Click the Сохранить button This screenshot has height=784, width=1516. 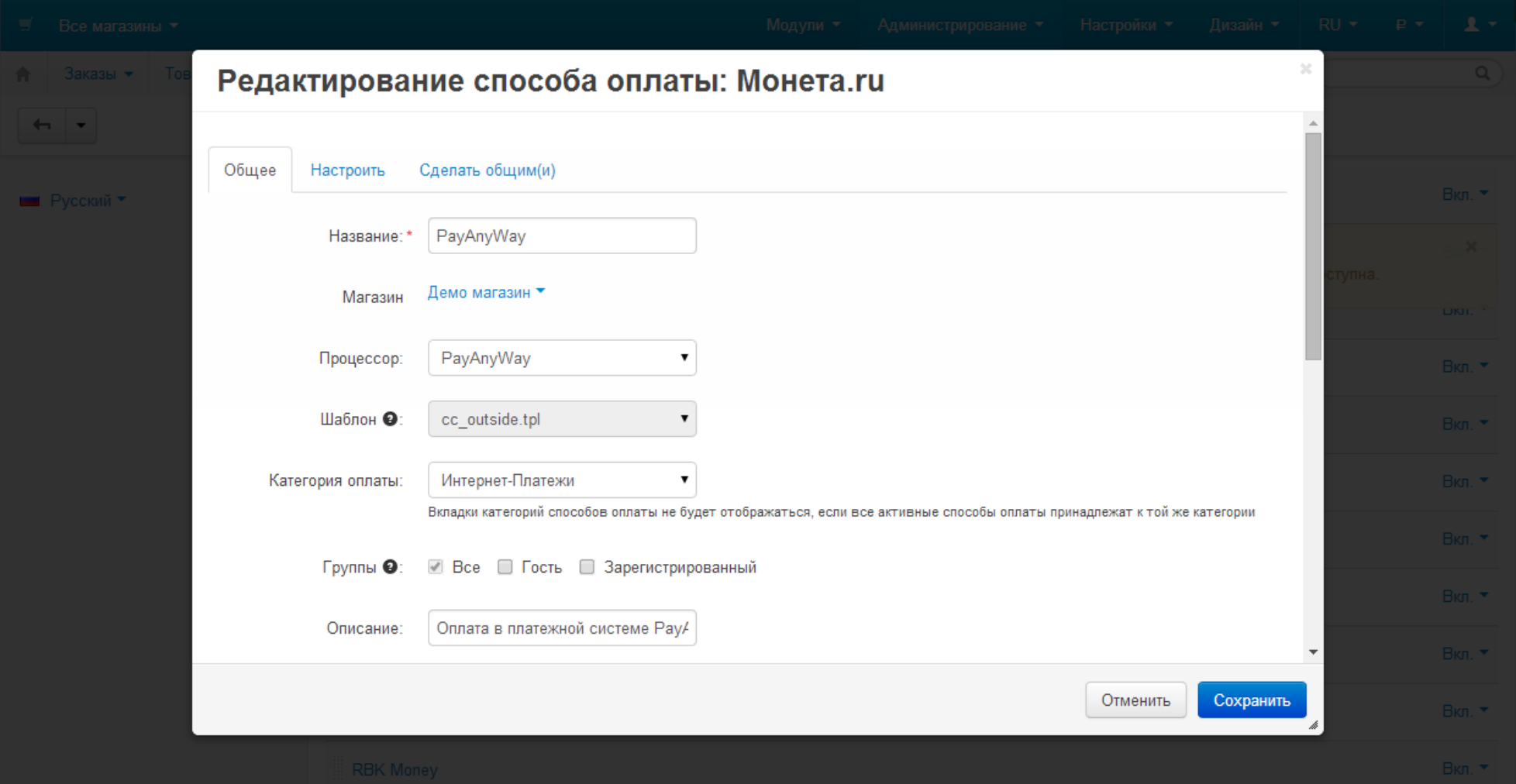pos(1252,700)
